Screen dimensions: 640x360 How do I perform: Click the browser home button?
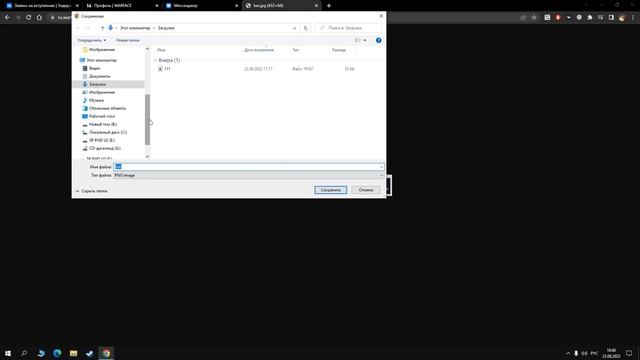click(x=39, y=18)
